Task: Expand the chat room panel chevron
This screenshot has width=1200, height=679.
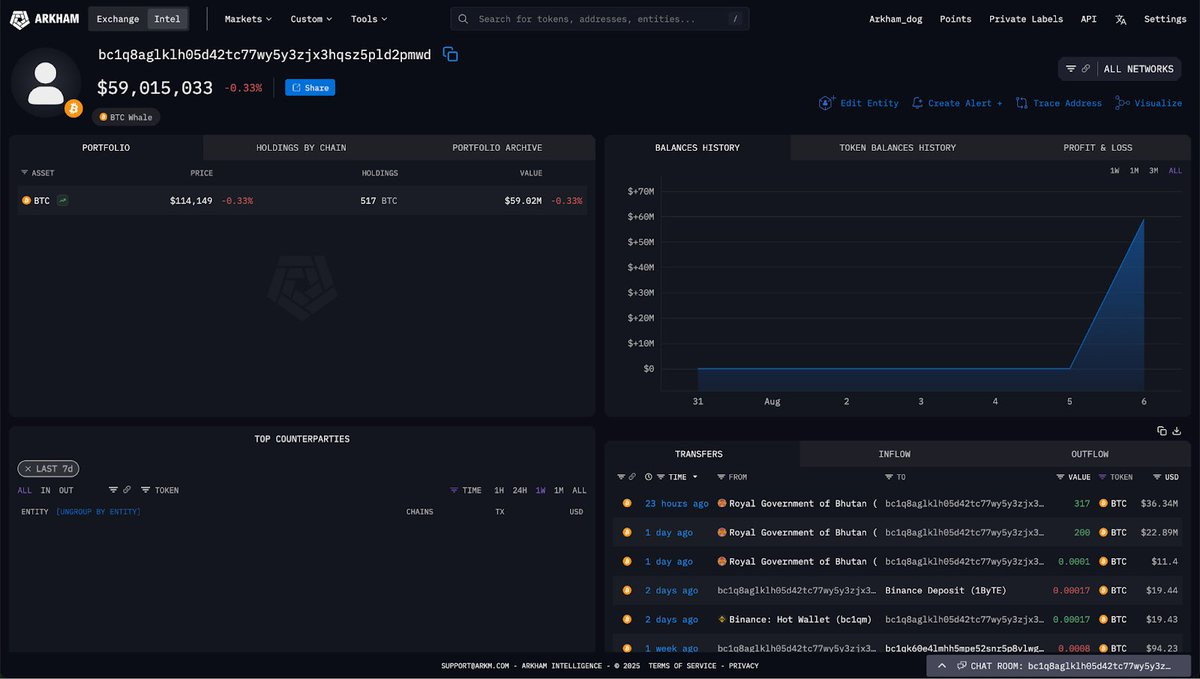Action: point(941,665)
